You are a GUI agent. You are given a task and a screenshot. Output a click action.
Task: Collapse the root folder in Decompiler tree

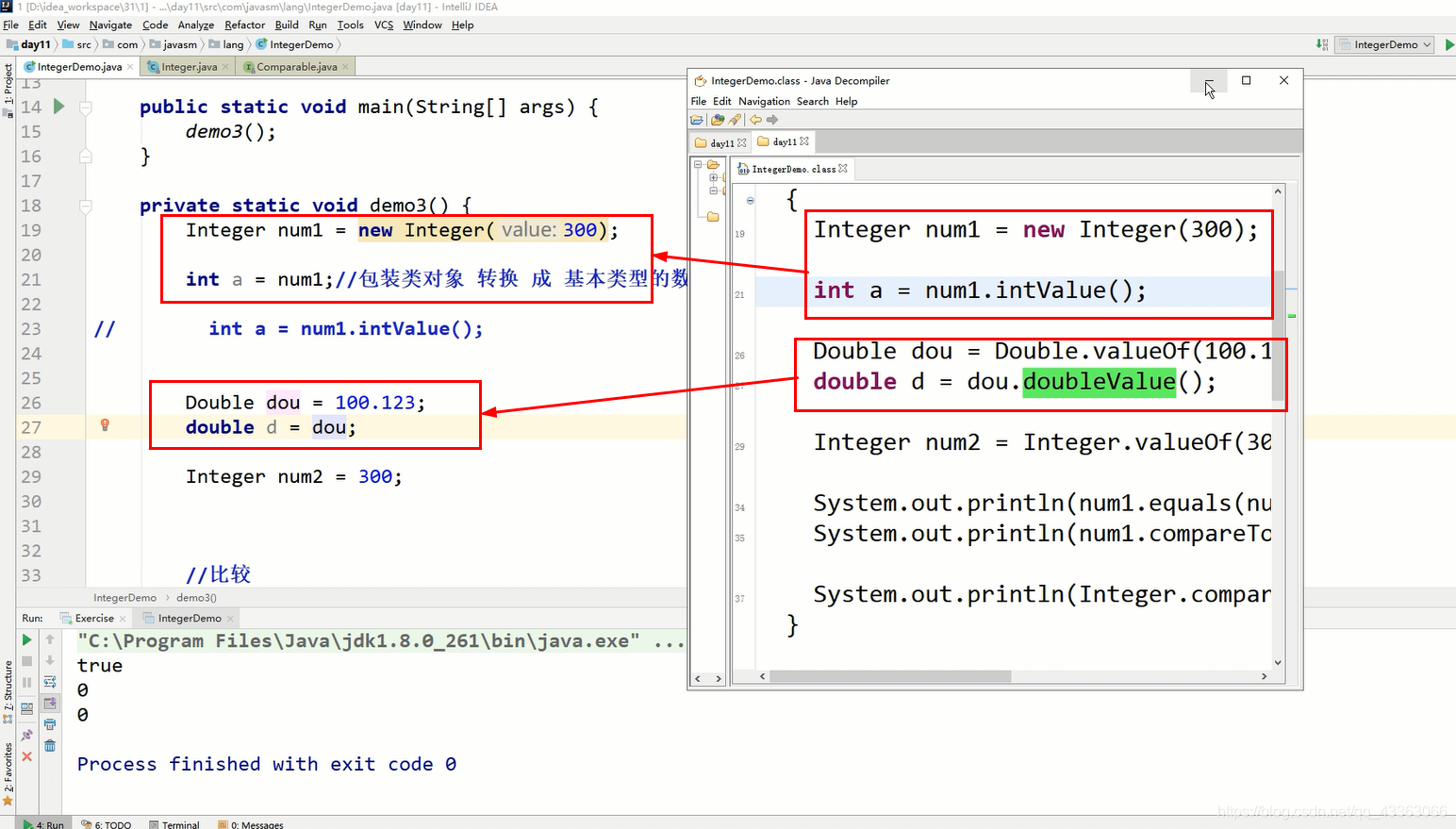[x=698, y=164]
